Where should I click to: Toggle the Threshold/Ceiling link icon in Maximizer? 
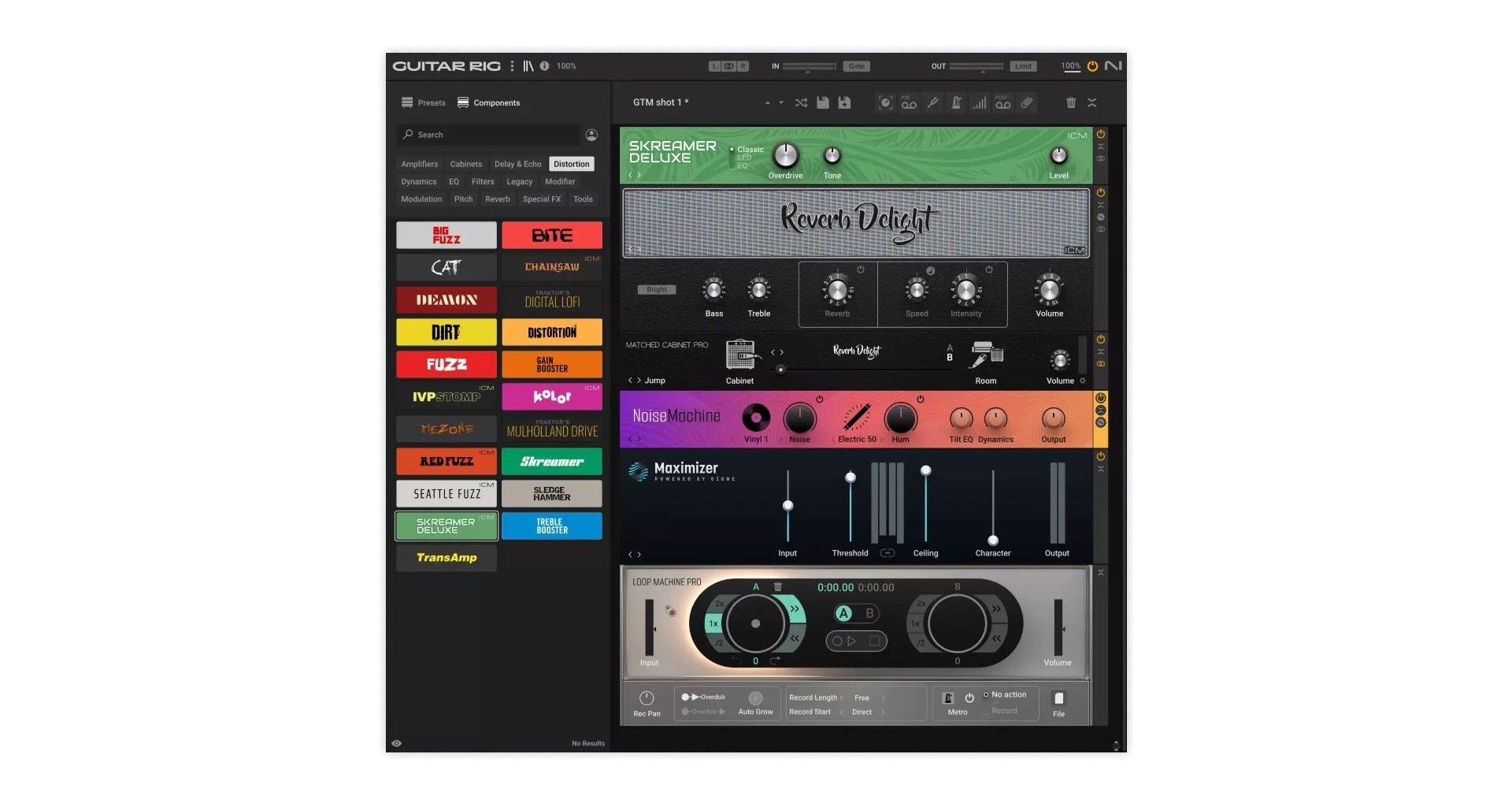888,553
